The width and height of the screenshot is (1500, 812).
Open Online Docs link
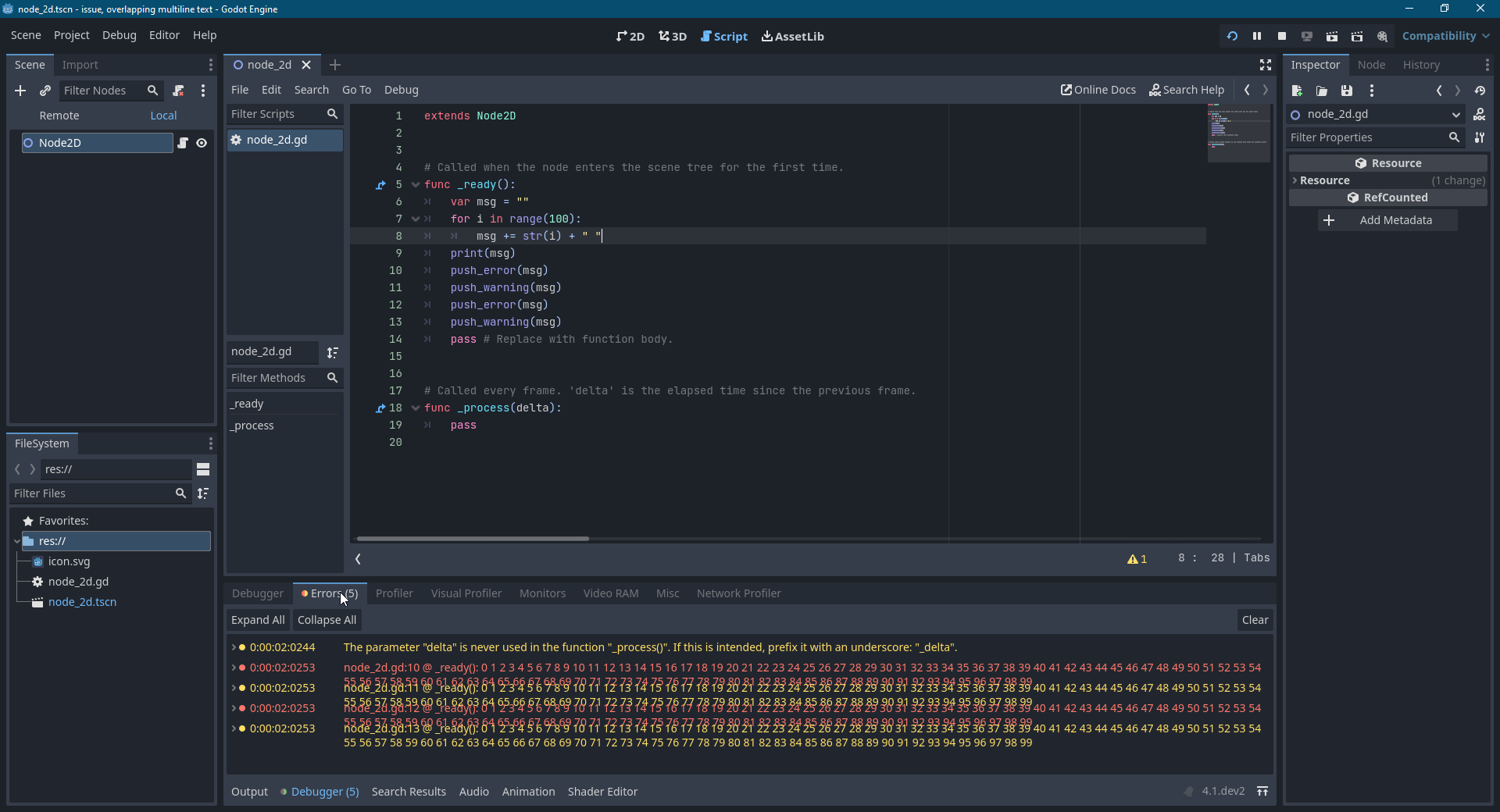(1098, 90)
